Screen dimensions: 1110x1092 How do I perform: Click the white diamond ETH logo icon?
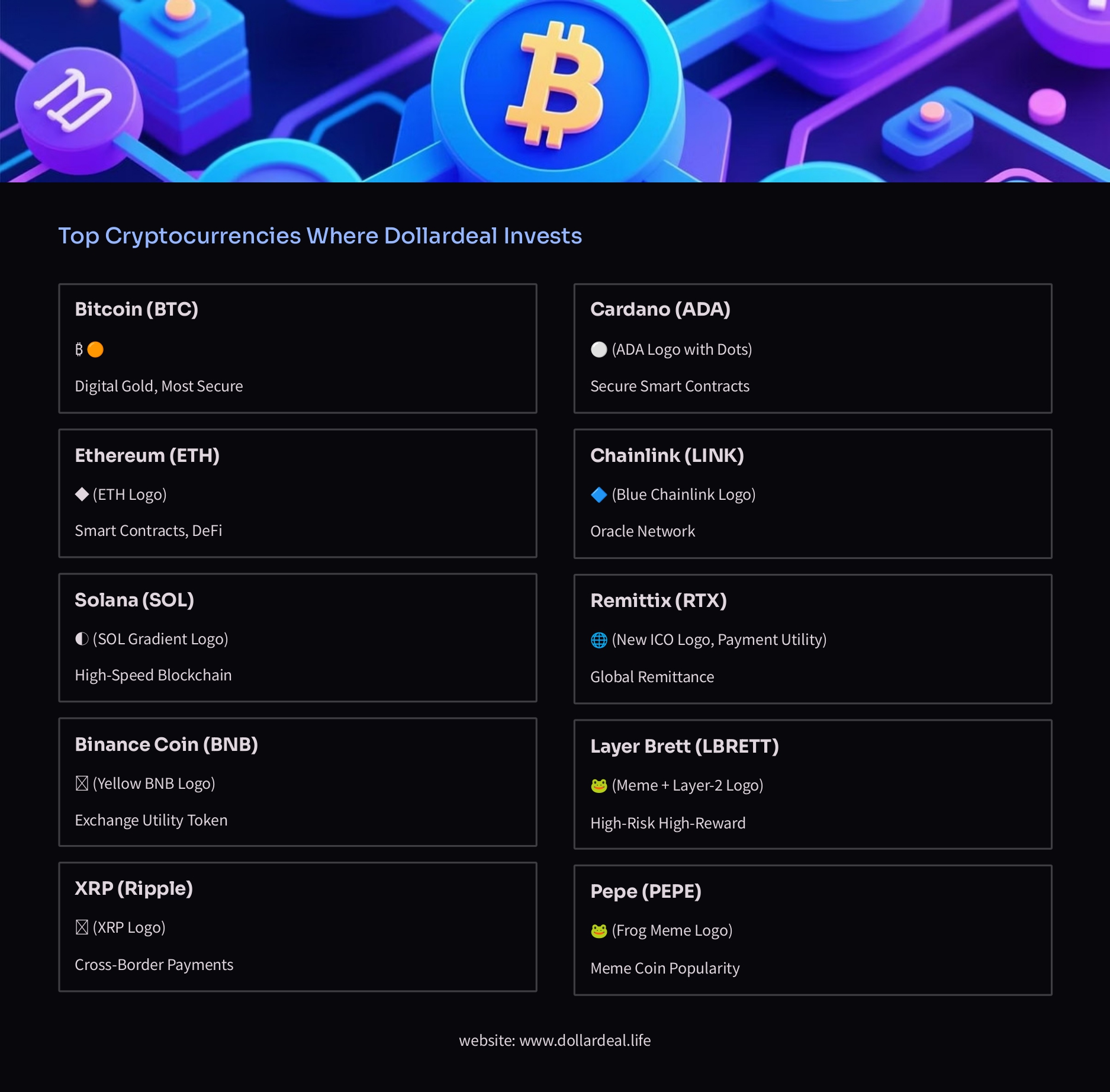point(82,494)
